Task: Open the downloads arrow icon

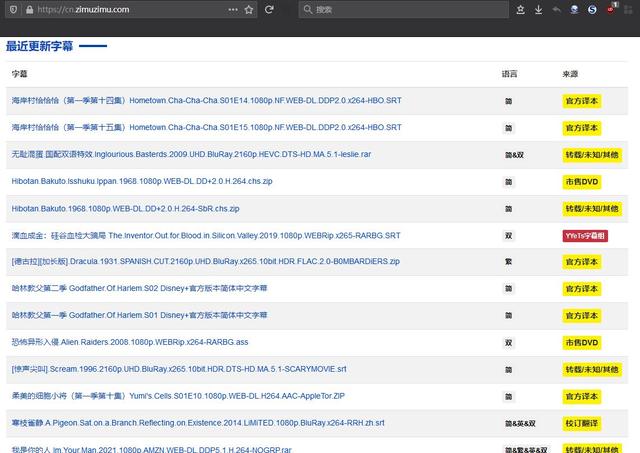Action: click(538, 9)
